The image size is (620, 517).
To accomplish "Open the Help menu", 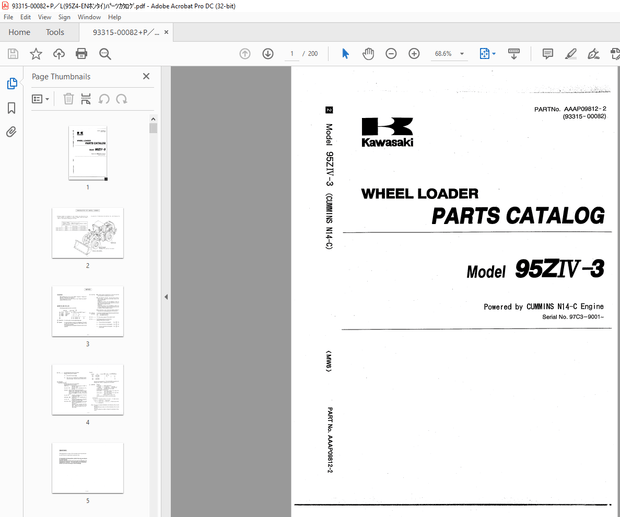I will point(115,17).
